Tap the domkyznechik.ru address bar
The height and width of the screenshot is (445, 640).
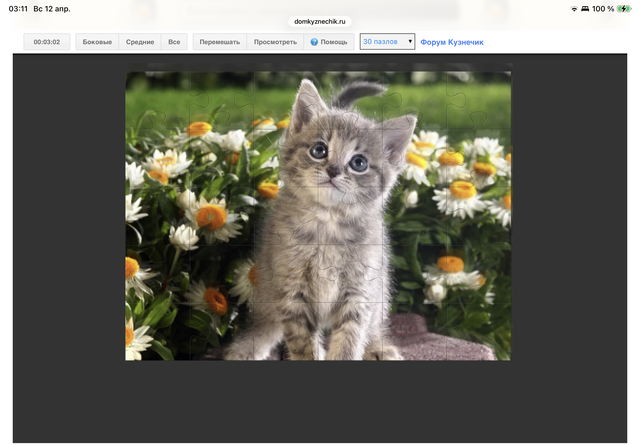pos(319,21)
